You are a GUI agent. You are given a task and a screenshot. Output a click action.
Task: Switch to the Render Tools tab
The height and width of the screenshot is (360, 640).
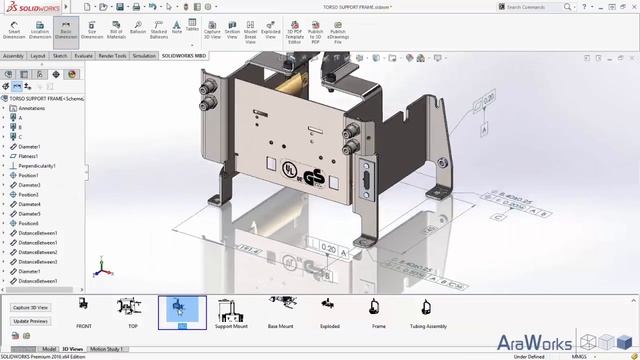pos(112,56)
